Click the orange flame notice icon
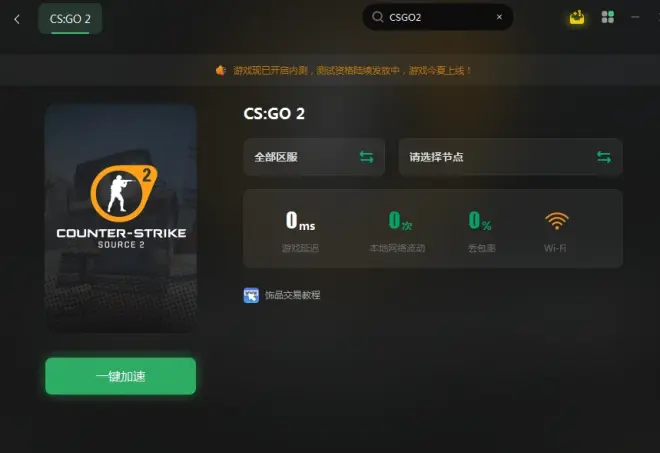This screenshot has height=453, width=660. pyautogui.click(x=221, y=70)
